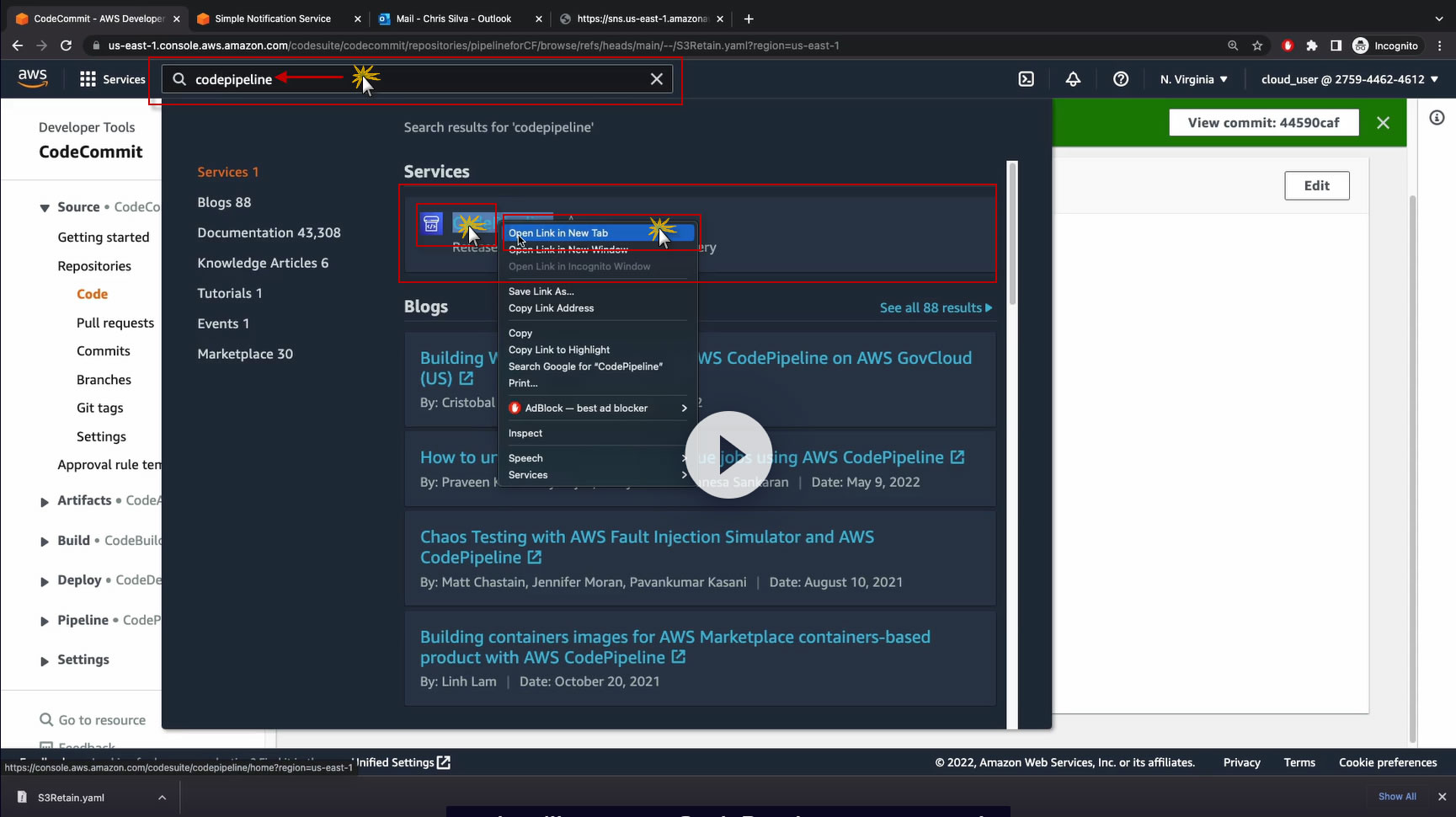Click the browser back arrow
1456x817 pixels.
(x=18, y=45)
